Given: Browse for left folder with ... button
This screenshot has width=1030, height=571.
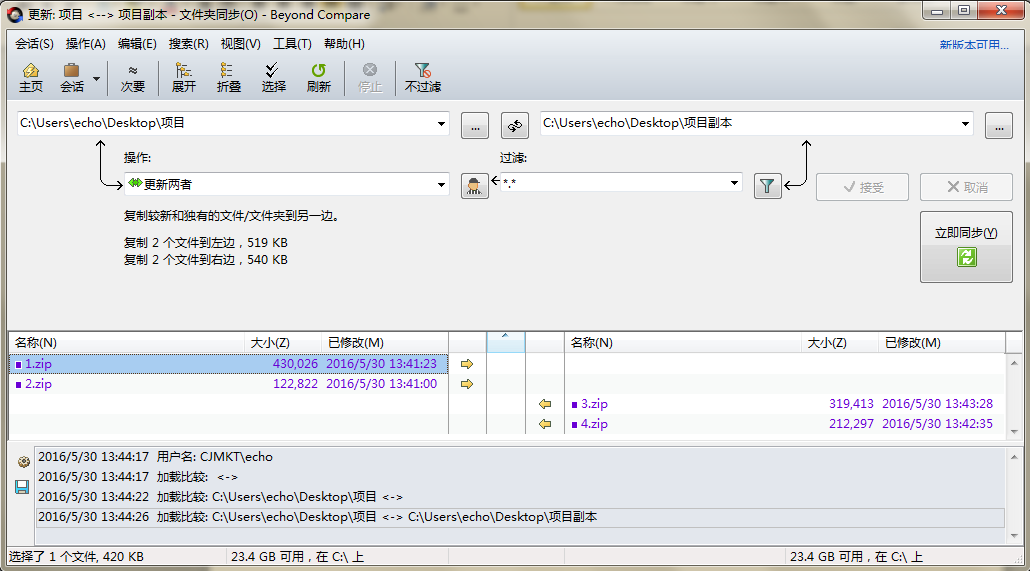Looking at the screenshot, I should (475, 126).
